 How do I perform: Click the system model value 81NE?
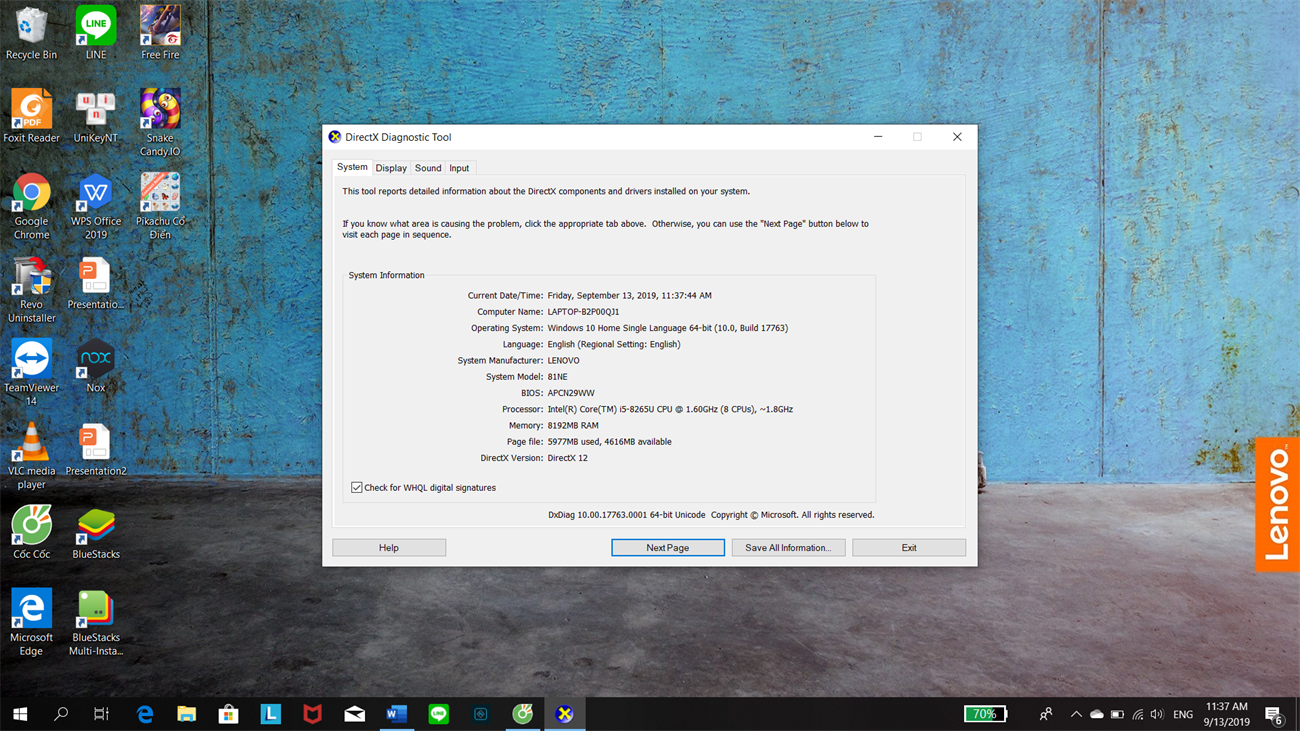pyautogui.click(x=557, y=377)
